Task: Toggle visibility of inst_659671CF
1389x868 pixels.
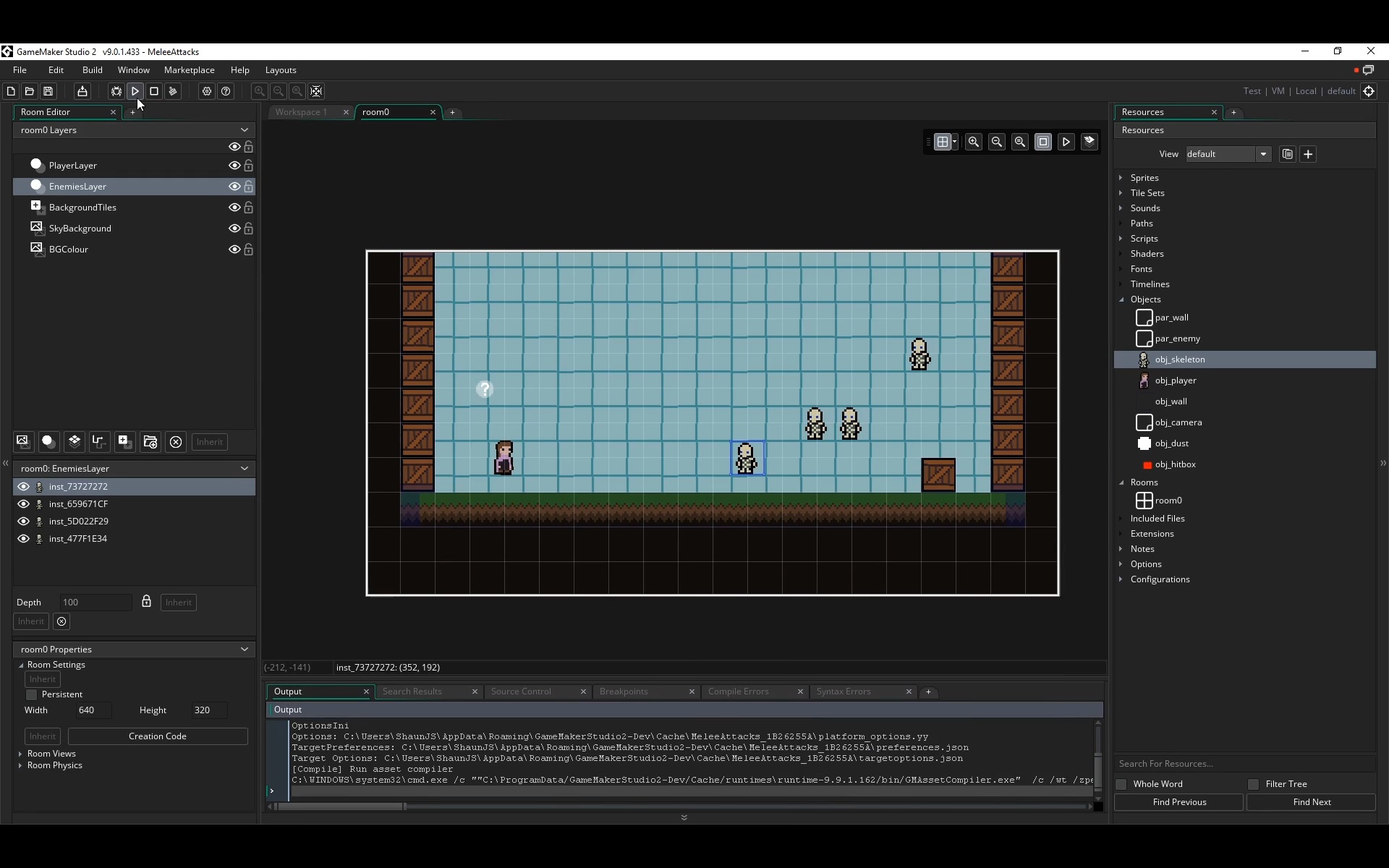Action: 23,504
